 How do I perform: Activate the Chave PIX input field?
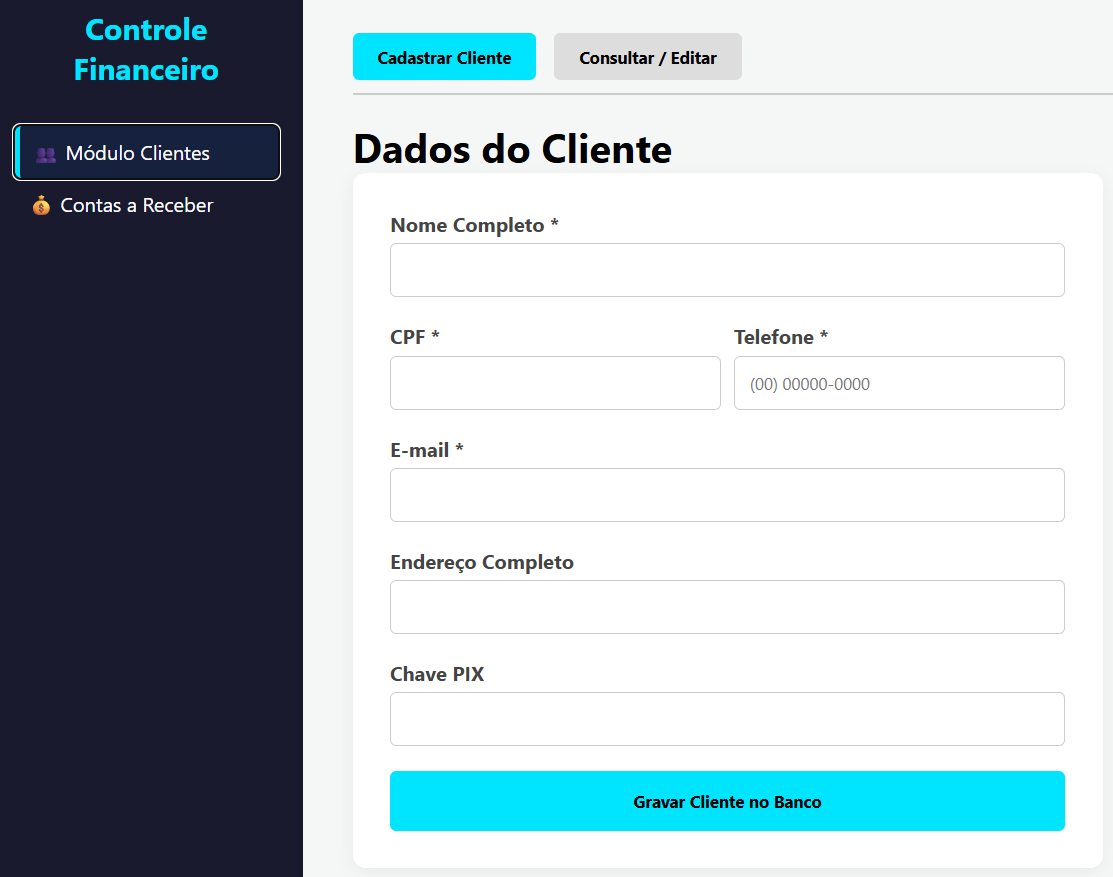(x=727, y=719)
